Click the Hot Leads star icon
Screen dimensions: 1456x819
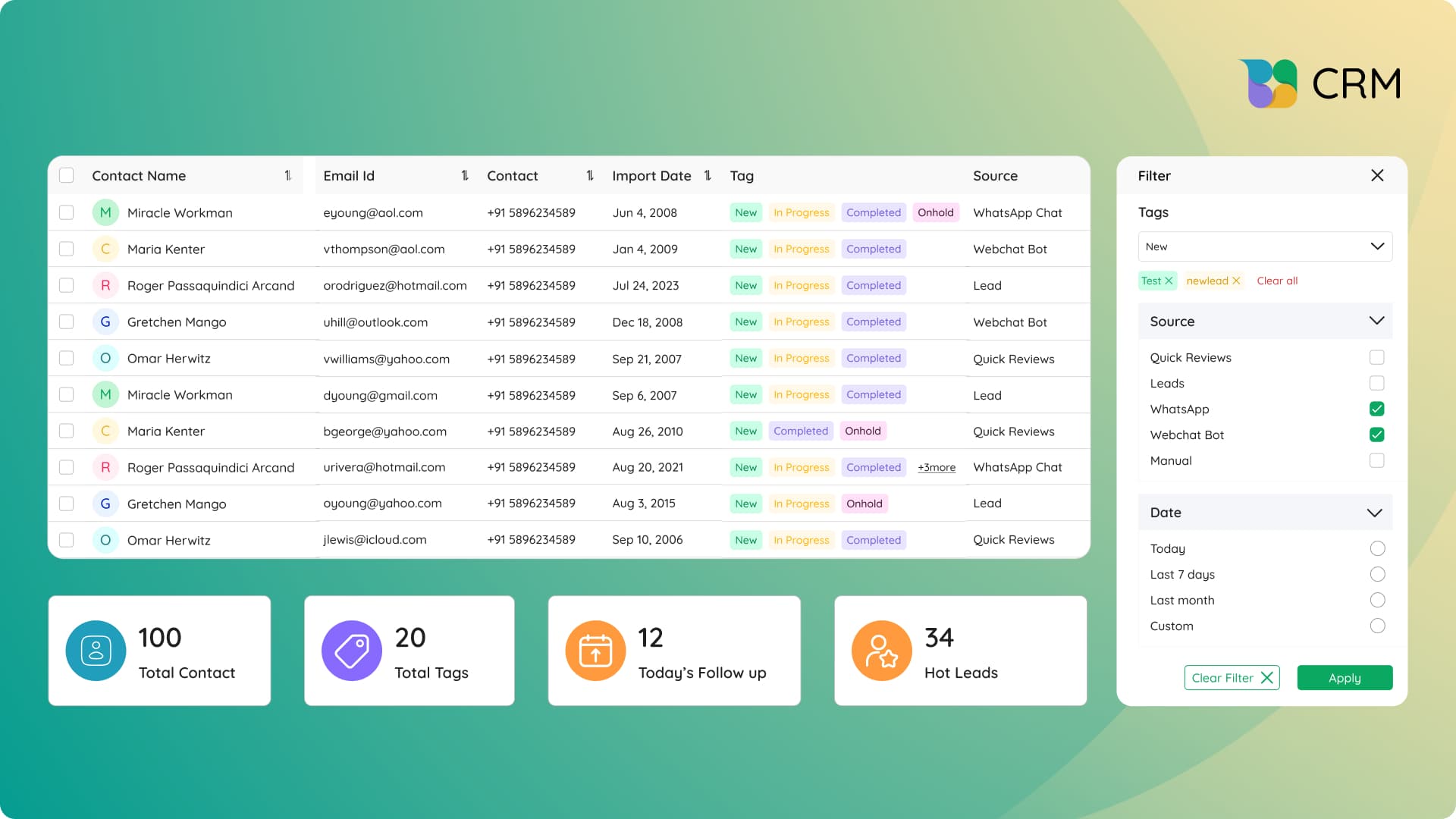pyautogui.click(x=882, y=650)
